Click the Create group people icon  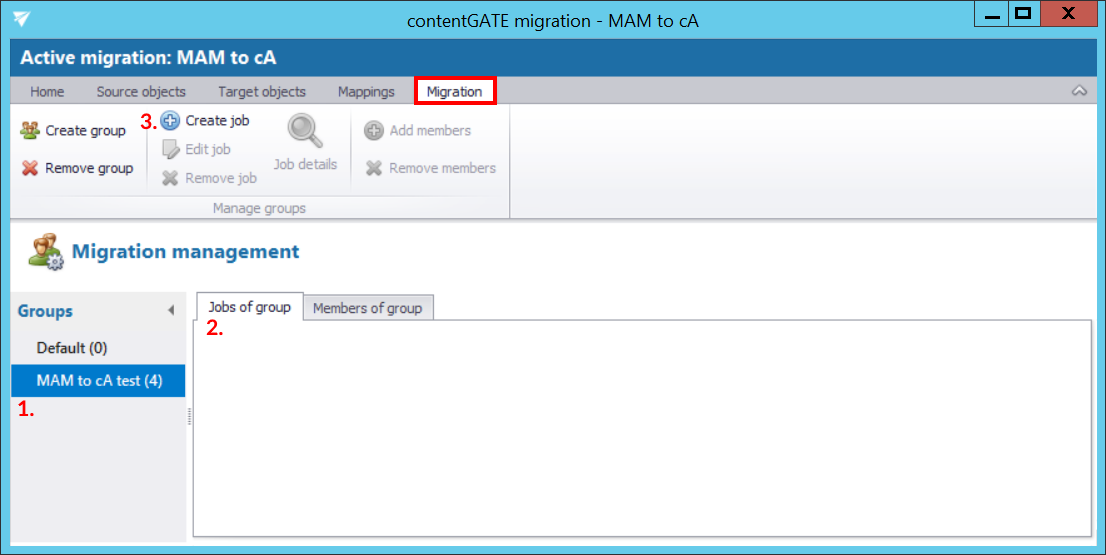click(x=30, y=130)
